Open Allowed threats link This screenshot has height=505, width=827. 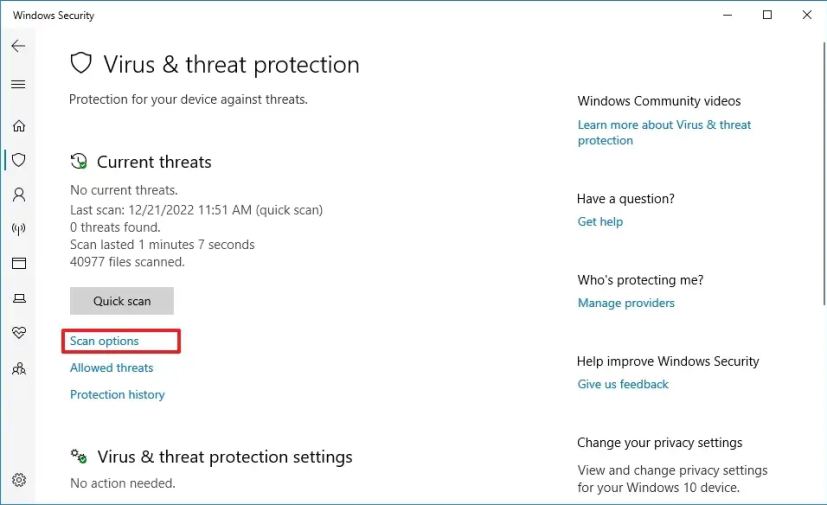pyautogui.click(x=112, y=368)
